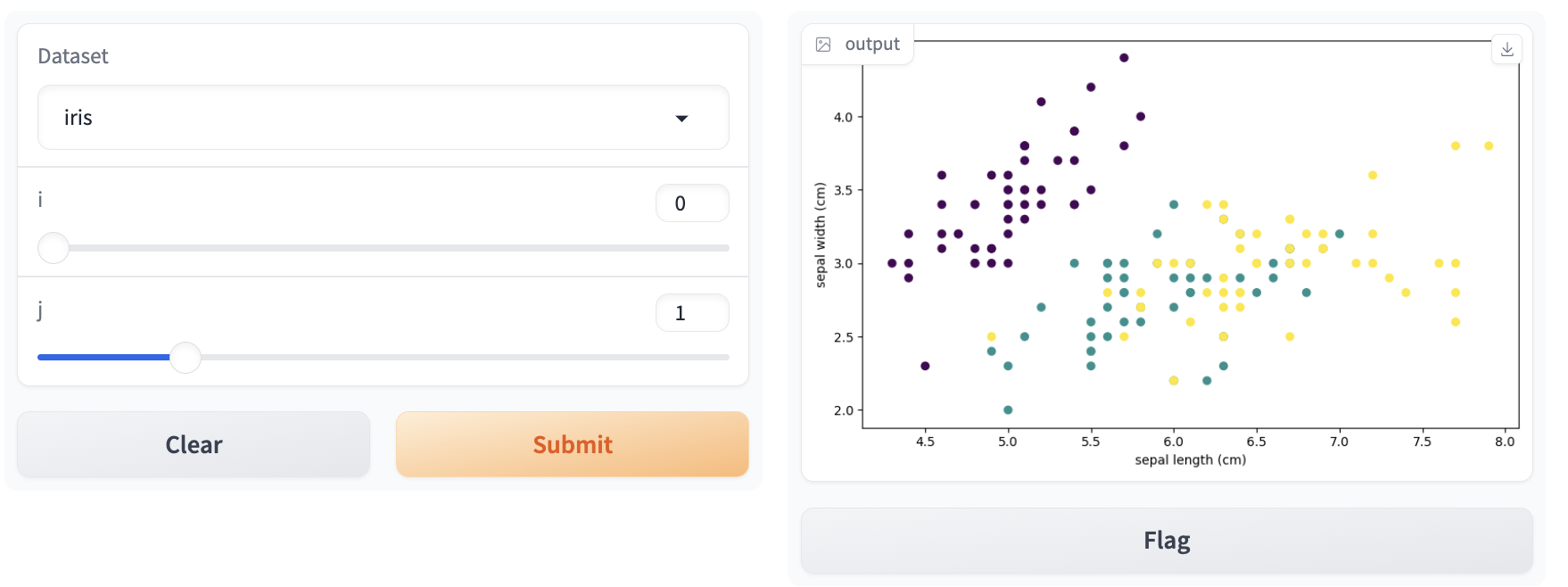1568x587 pixels.
Task: Download the output plot image
Action: (1506, 49)
